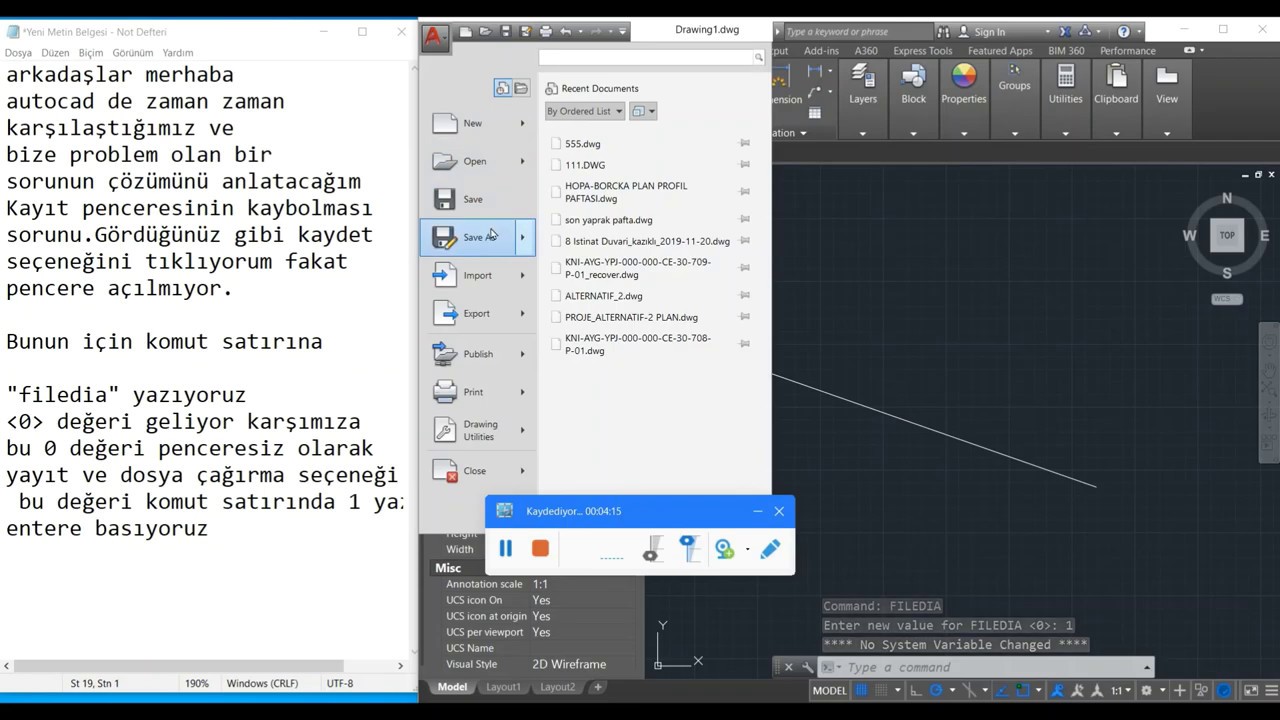This screenshot has height=720, width=1280.
Task: Click Save in the application menu
Action: point(477,199)
